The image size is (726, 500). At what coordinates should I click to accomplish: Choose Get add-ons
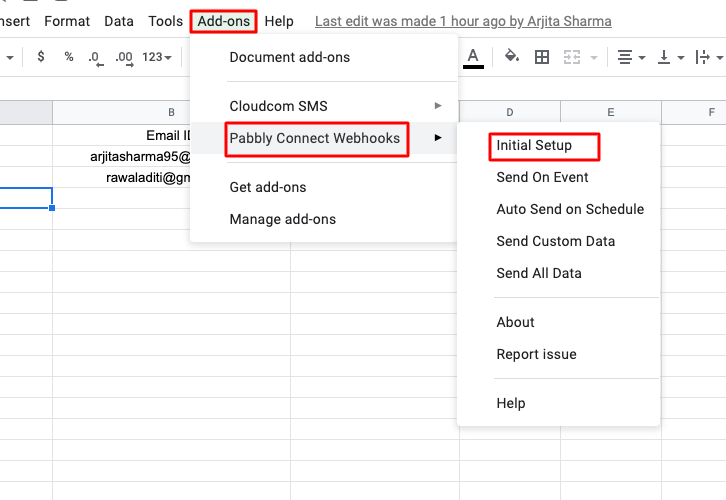[x=324, y=187]
